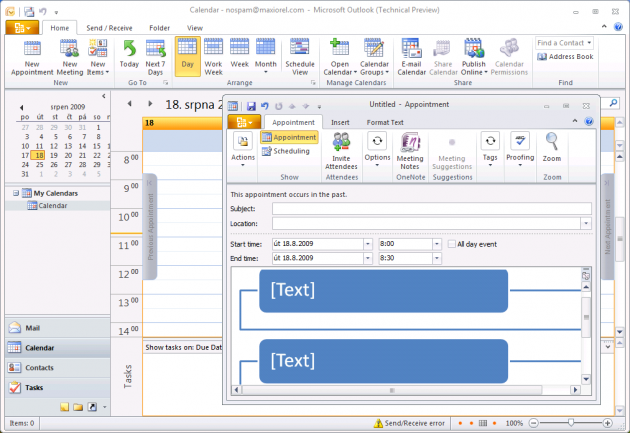
Task: Undo in appointment quick access toolbar
Action: [x=264, y=106]
